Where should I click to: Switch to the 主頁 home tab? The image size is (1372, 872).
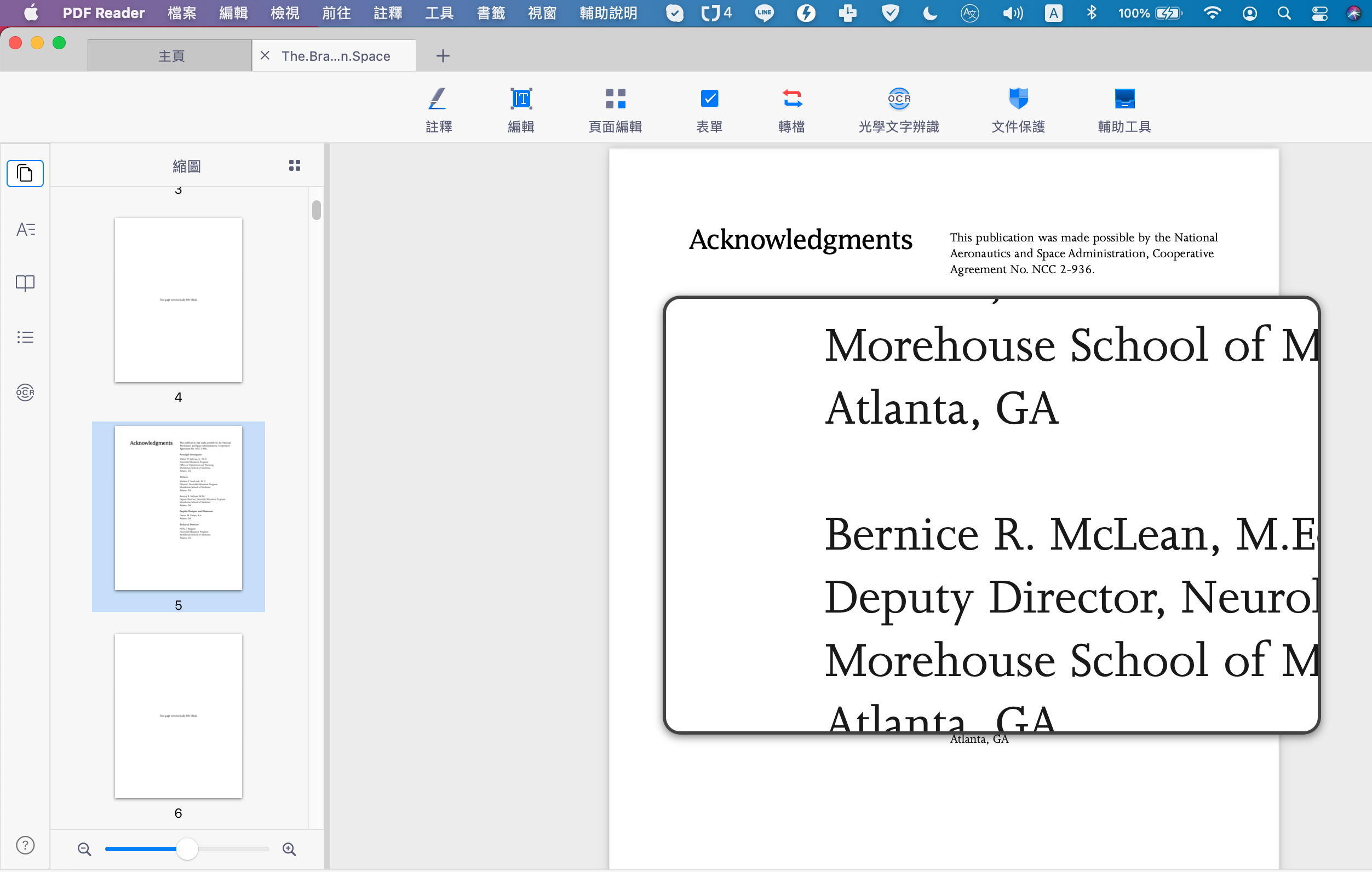click(x=170, y=56)
